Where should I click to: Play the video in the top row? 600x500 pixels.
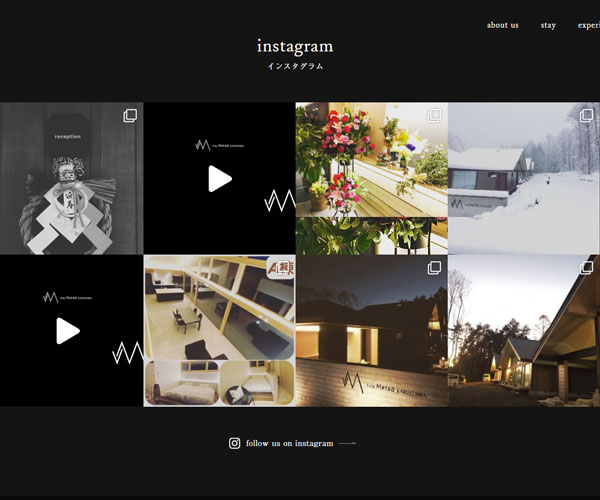[x=219, y=179]
